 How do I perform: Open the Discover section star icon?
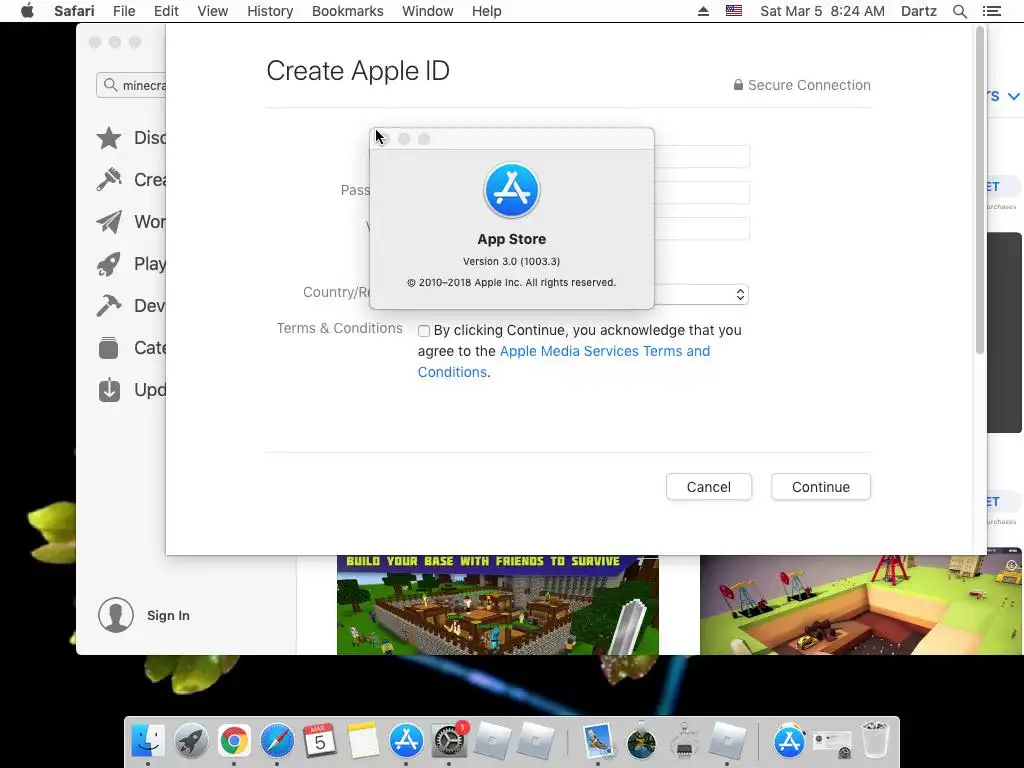(x=108, y=138)
